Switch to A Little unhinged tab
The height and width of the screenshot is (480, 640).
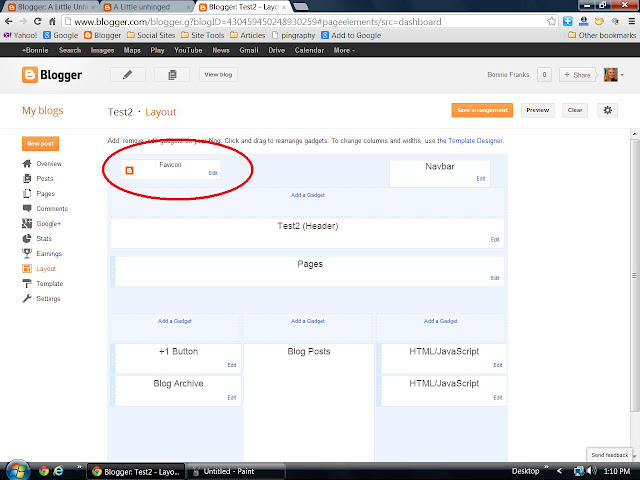(146, 7)
